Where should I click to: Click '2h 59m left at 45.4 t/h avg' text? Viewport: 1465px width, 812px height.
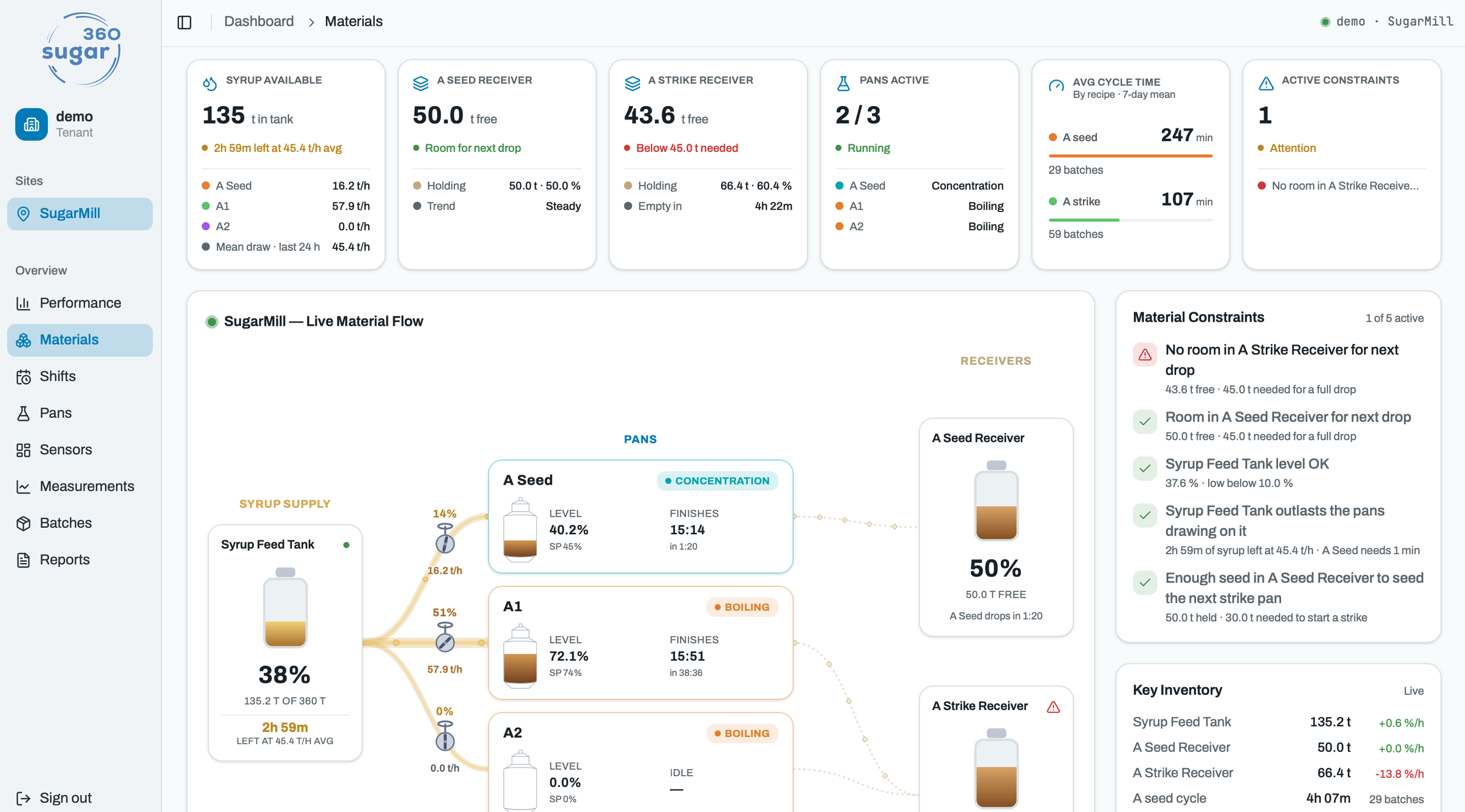click(x=278, y=148)
